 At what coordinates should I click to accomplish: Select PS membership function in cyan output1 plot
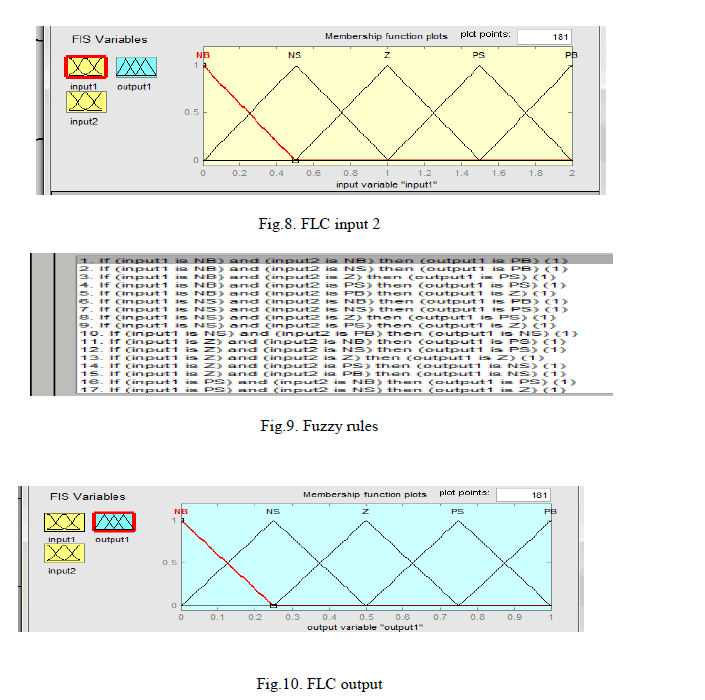tap(457, 511)
